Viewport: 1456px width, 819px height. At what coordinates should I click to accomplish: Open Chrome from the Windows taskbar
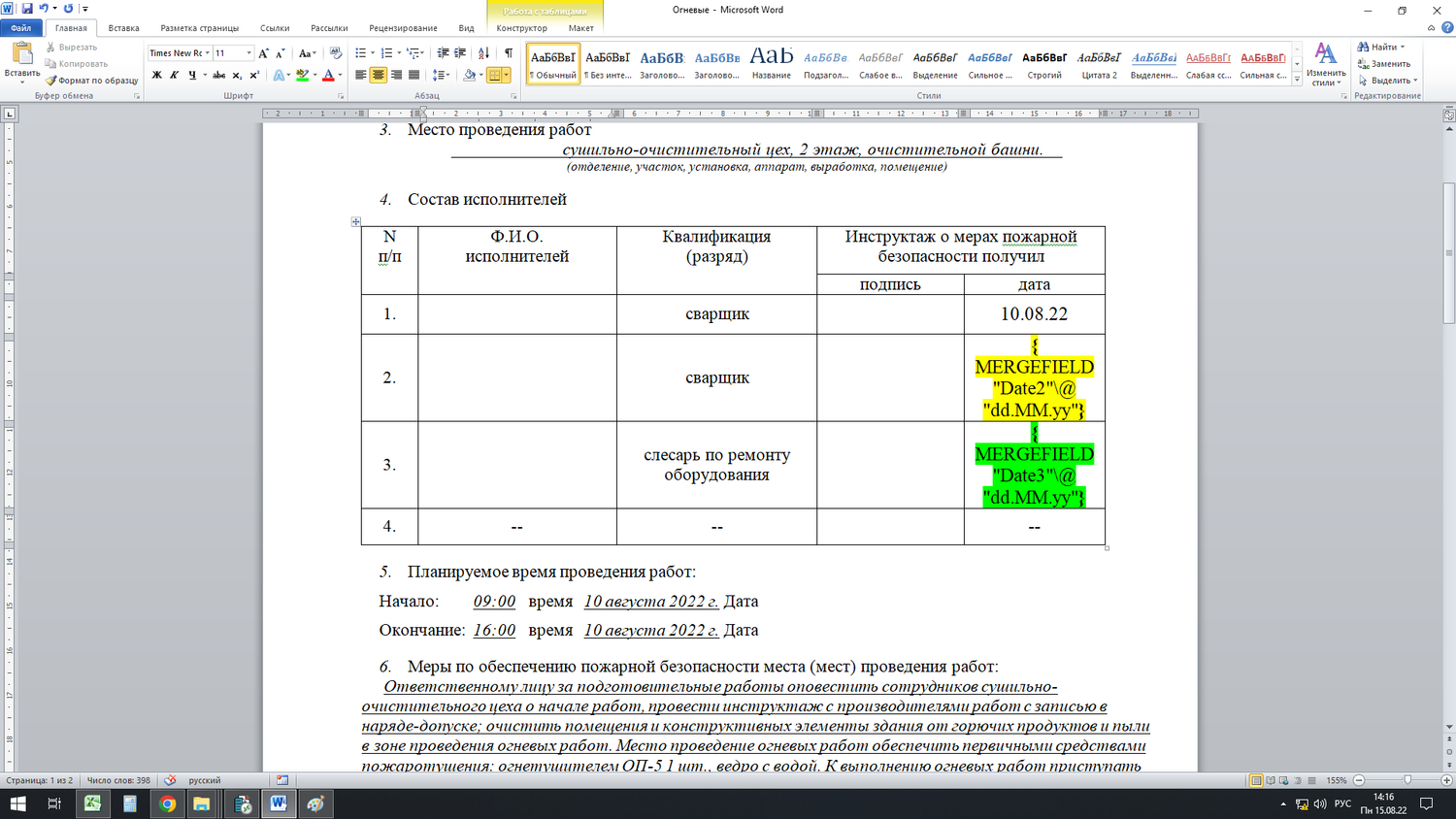click(167, 803)
